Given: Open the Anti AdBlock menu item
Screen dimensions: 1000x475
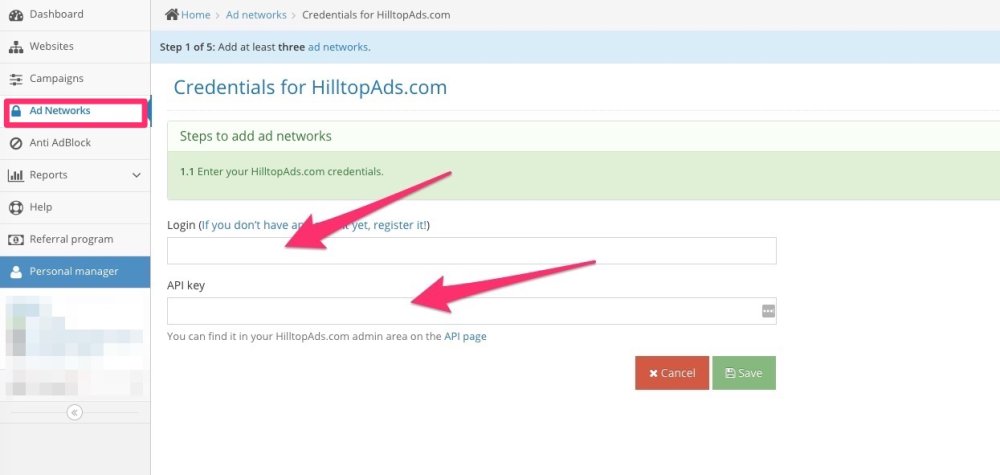Looking at the screenshot, I should coord(75,143).
